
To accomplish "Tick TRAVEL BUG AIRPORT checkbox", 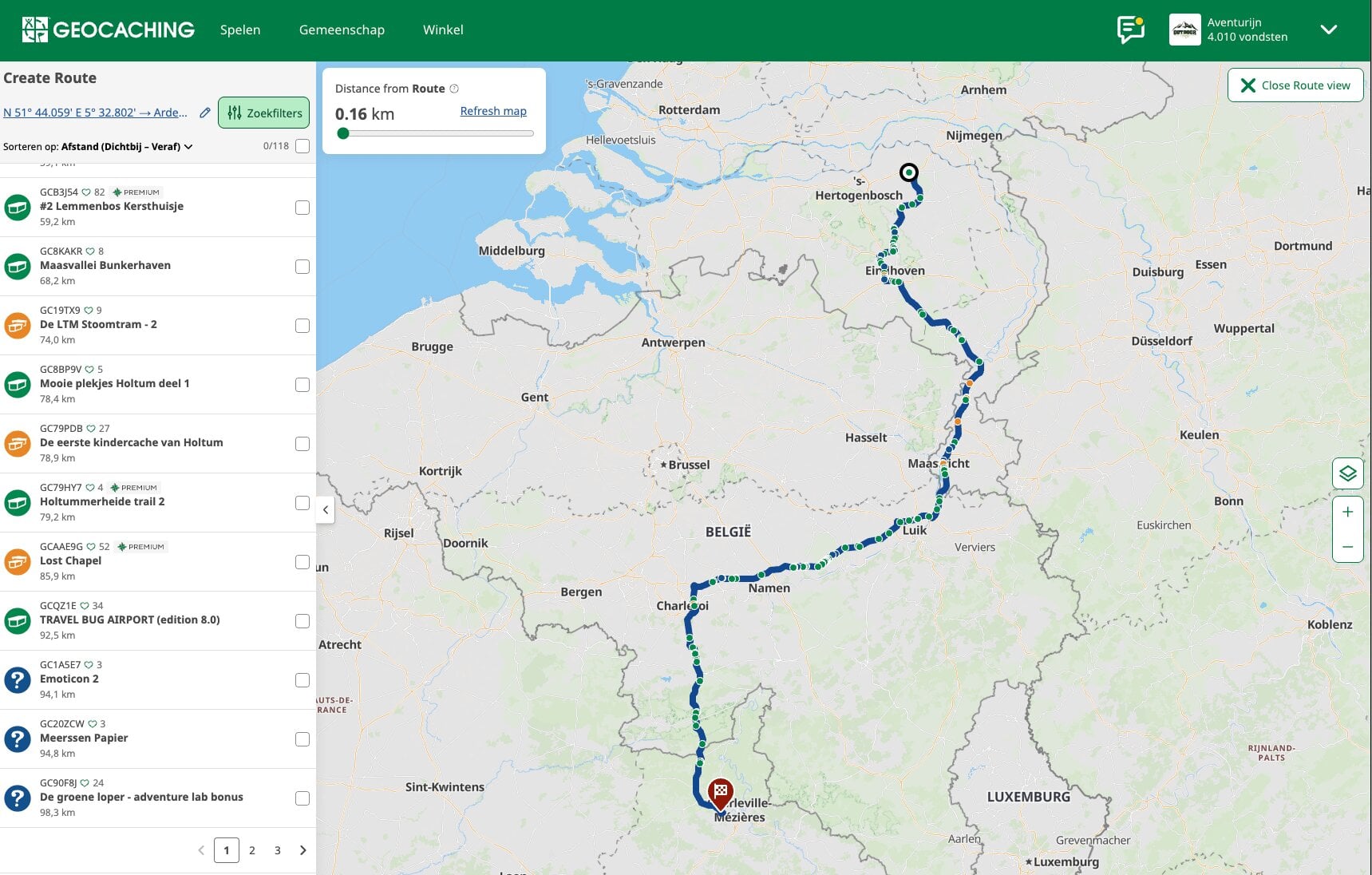I will point(302,621).
